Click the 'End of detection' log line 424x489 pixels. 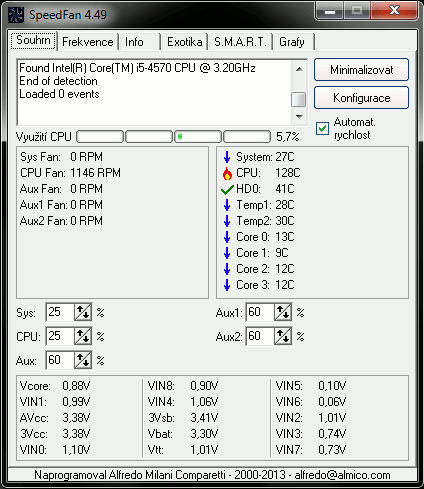(x=58, y=81)
